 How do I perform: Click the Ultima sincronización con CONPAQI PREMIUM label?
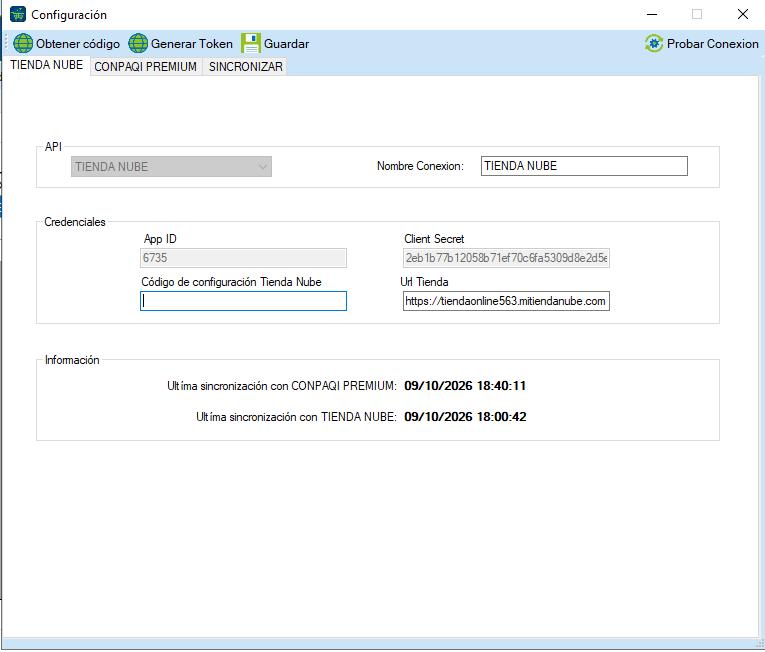point(282,386)
